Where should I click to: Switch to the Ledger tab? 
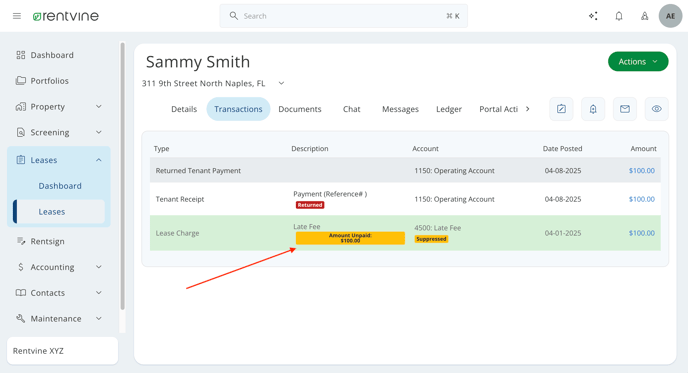(x=448, y=109)
